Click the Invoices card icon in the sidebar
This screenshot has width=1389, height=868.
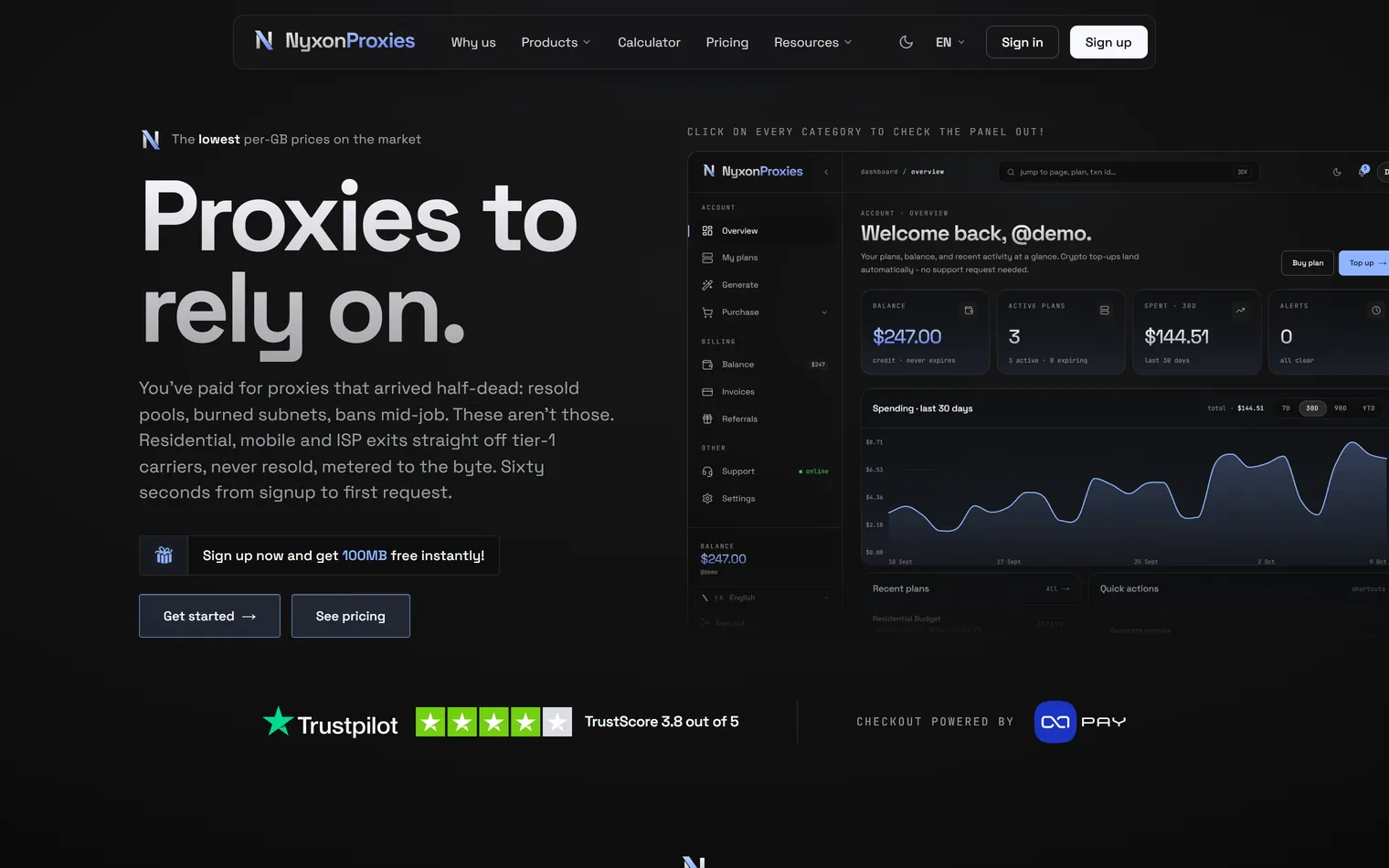(x=707, y=392)
